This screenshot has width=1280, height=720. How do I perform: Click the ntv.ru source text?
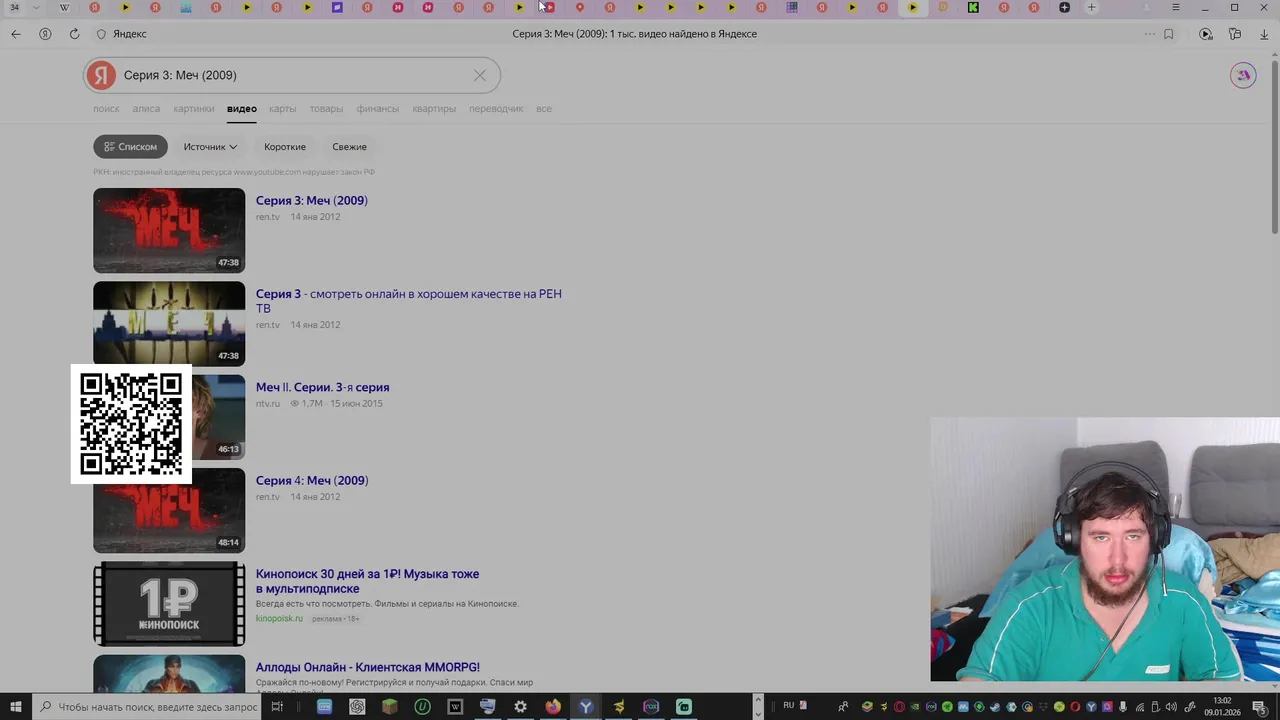click(x=267, y=404)
